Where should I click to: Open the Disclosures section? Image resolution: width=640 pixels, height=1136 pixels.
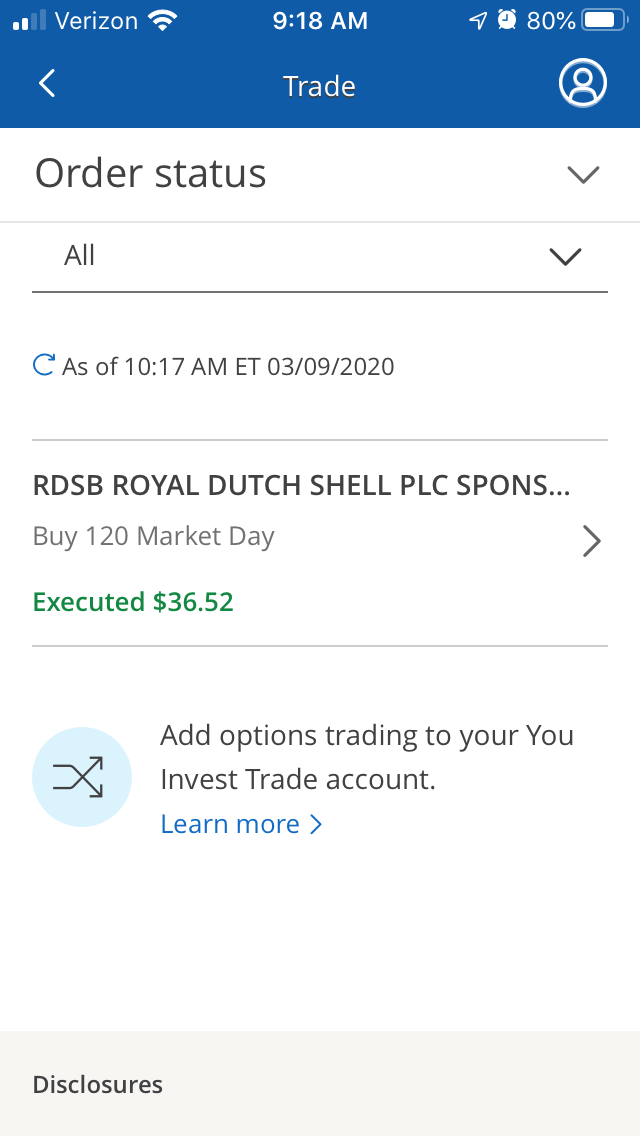(97, 1084)
